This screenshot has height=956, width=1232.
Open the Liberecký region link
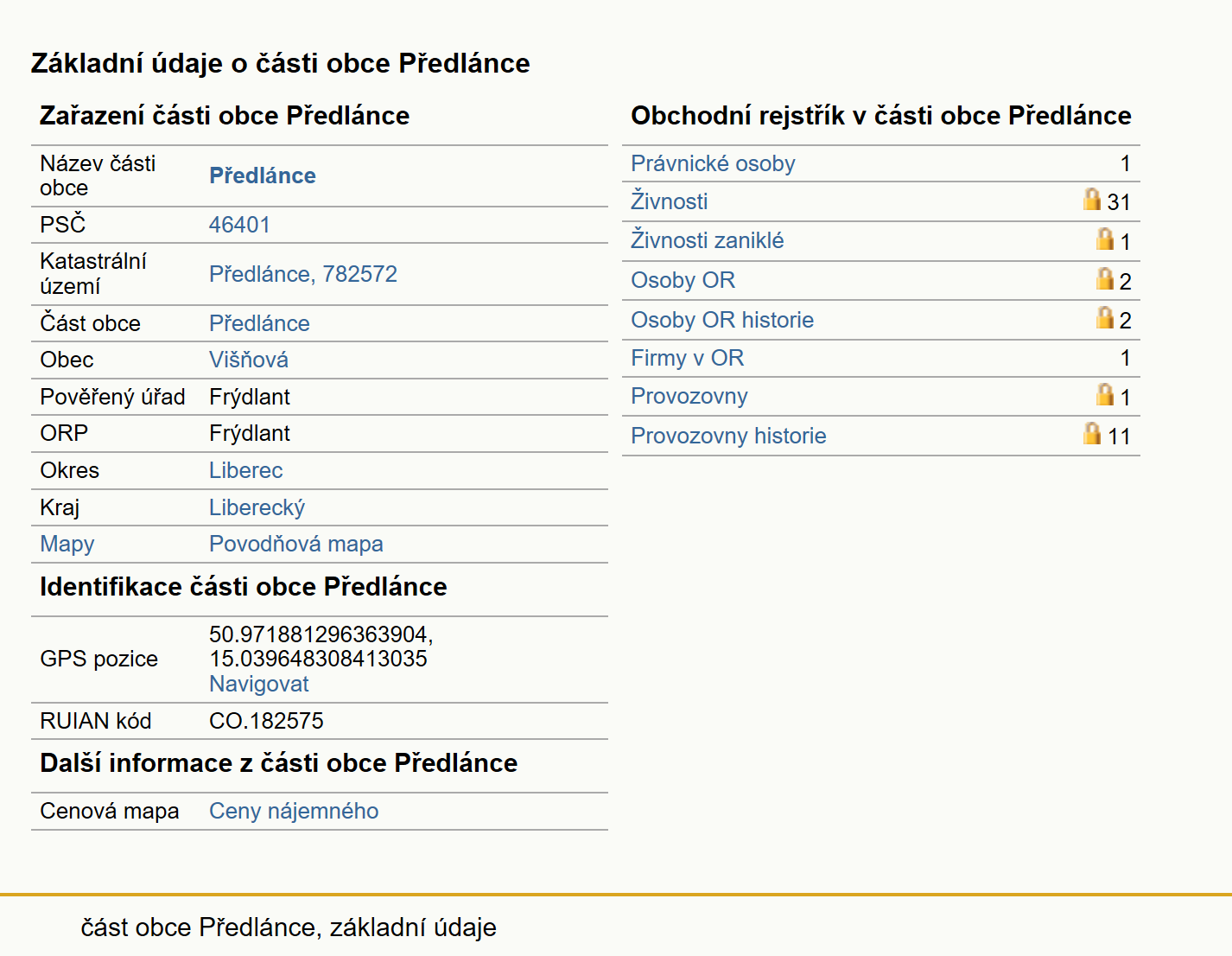257,507
